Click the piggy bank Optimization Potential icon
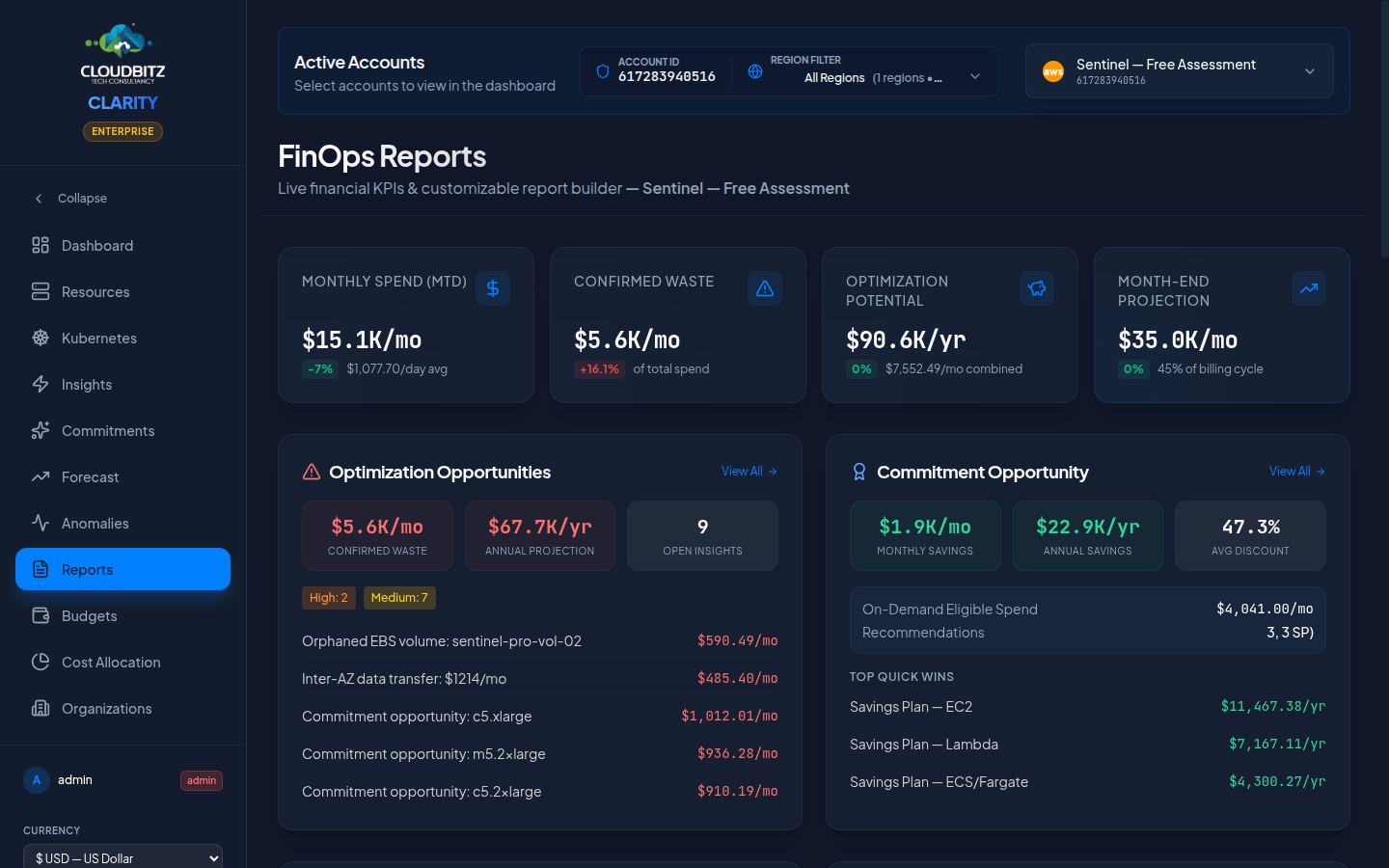The width and height of the screenshot is (1389, 868). pos(1037,288)
